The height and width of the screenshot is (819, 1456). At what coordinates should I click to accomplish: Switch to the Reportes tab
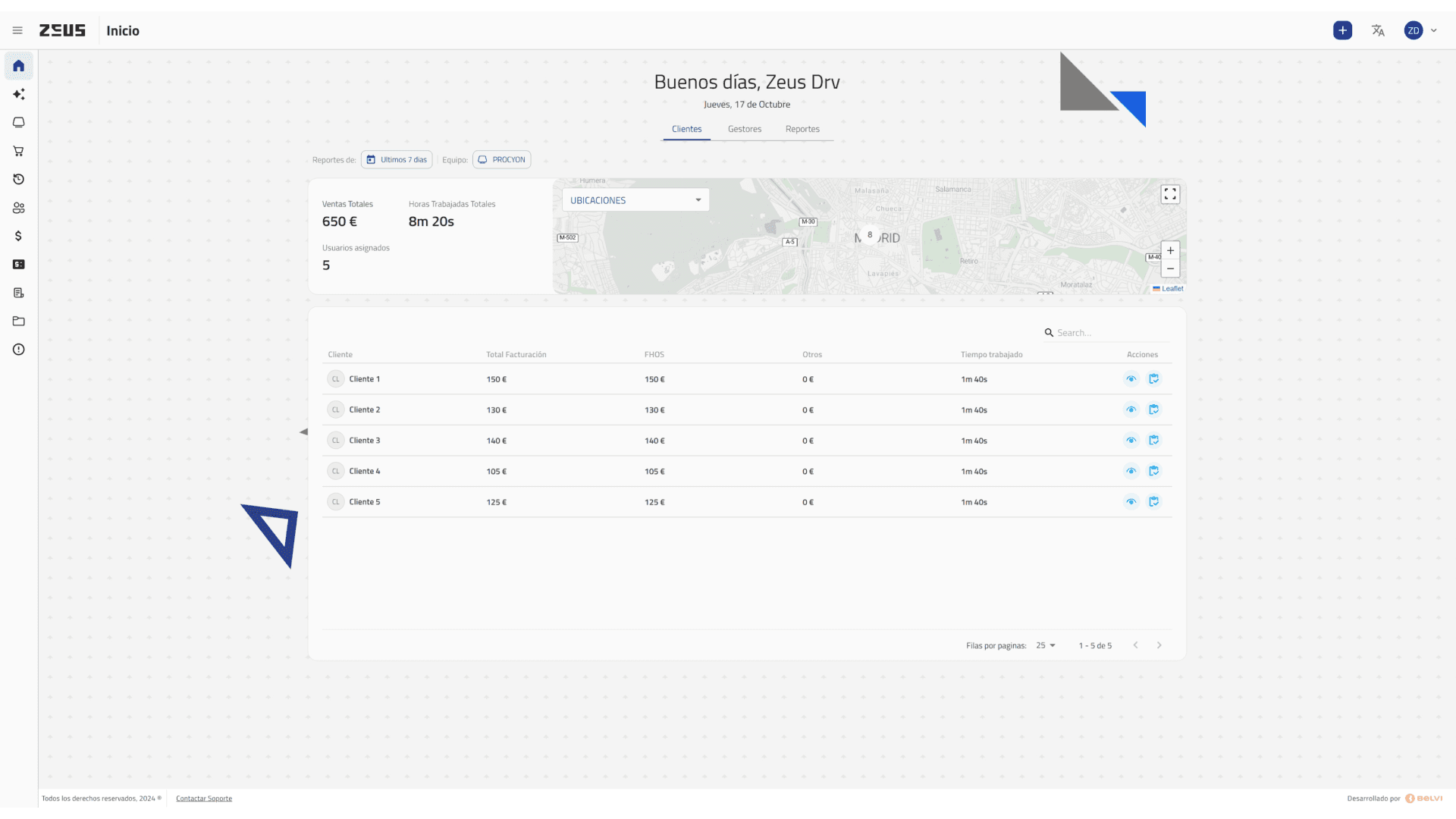tap(802, 129)
